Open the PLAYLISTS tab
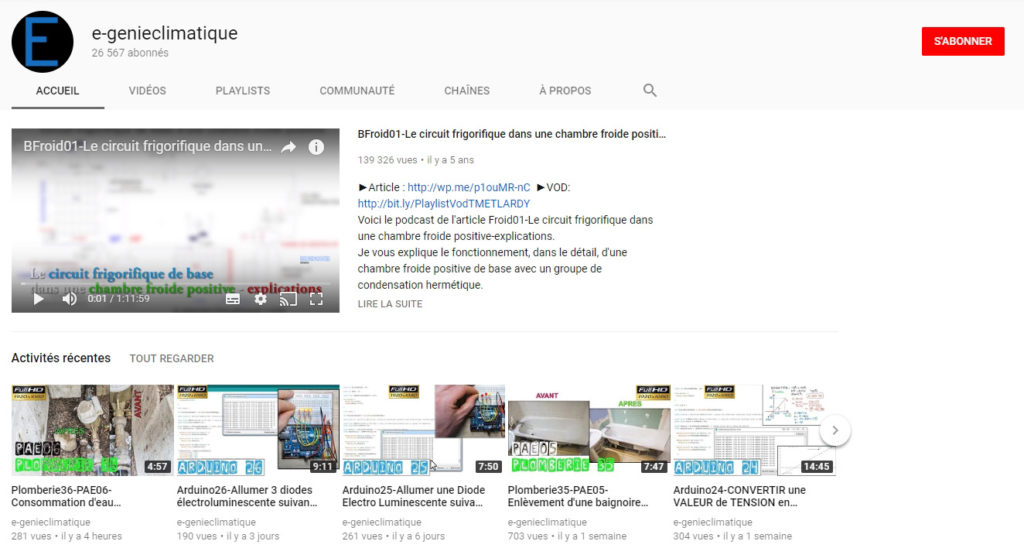The height and width of the screenshot is (548, 1024). click(242, 91)
